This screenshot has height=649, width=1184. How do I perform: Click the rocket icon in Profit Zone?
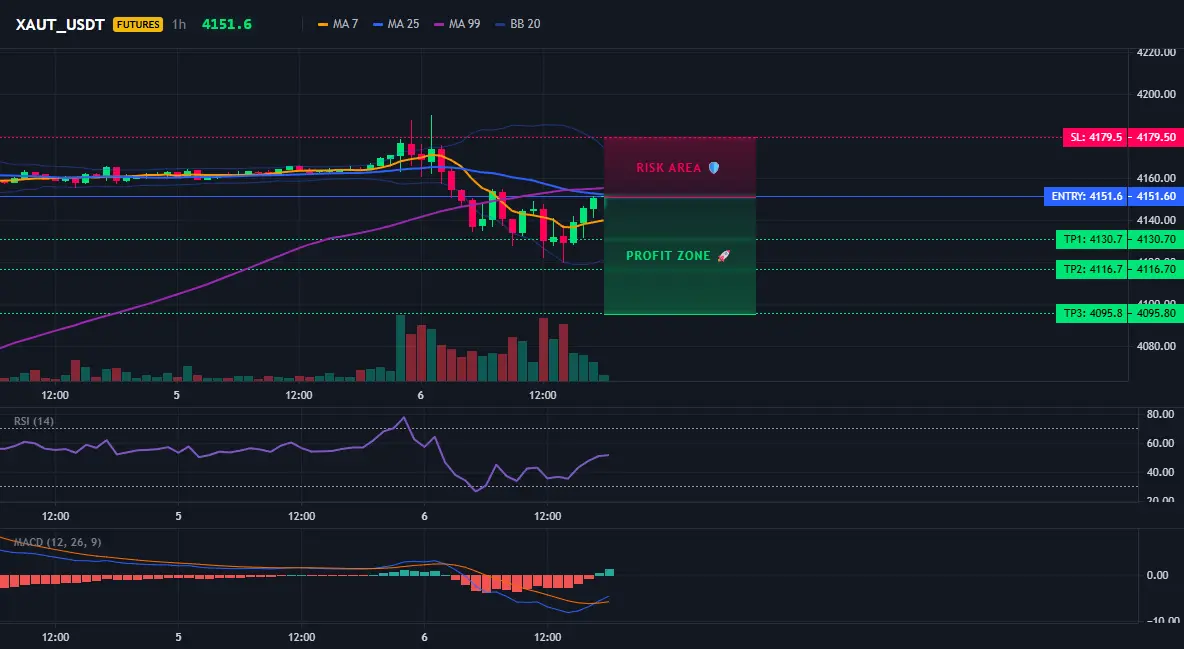pyautogui.click(x=723, y=255)
